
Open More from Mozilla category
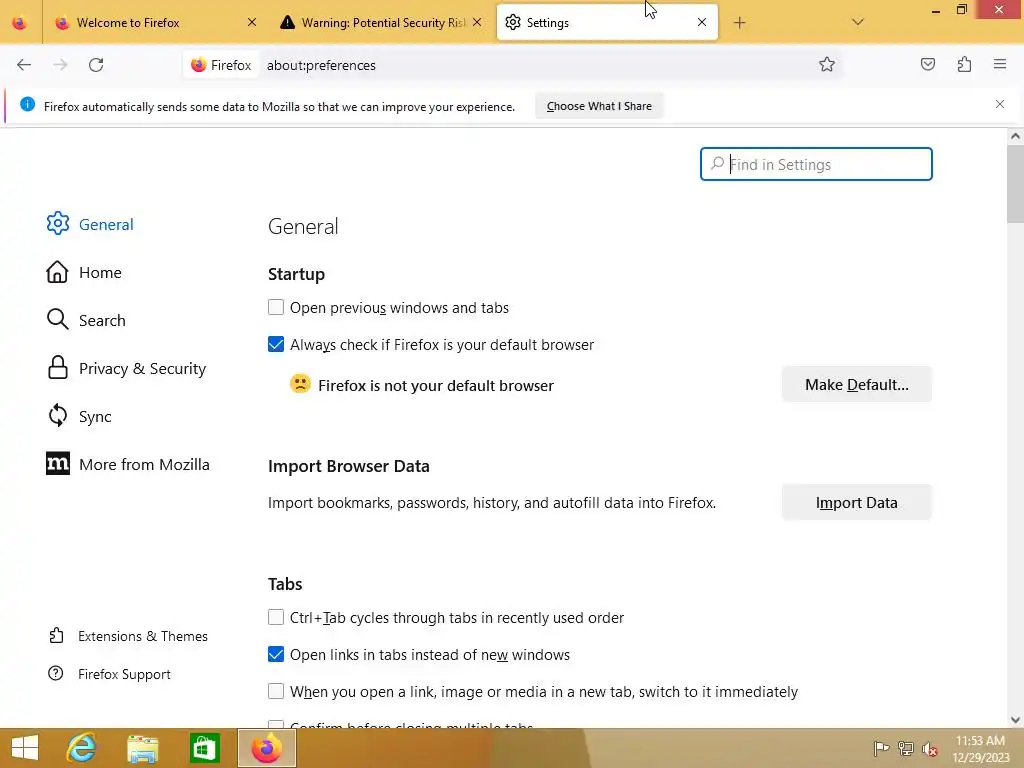pos(128,464)
